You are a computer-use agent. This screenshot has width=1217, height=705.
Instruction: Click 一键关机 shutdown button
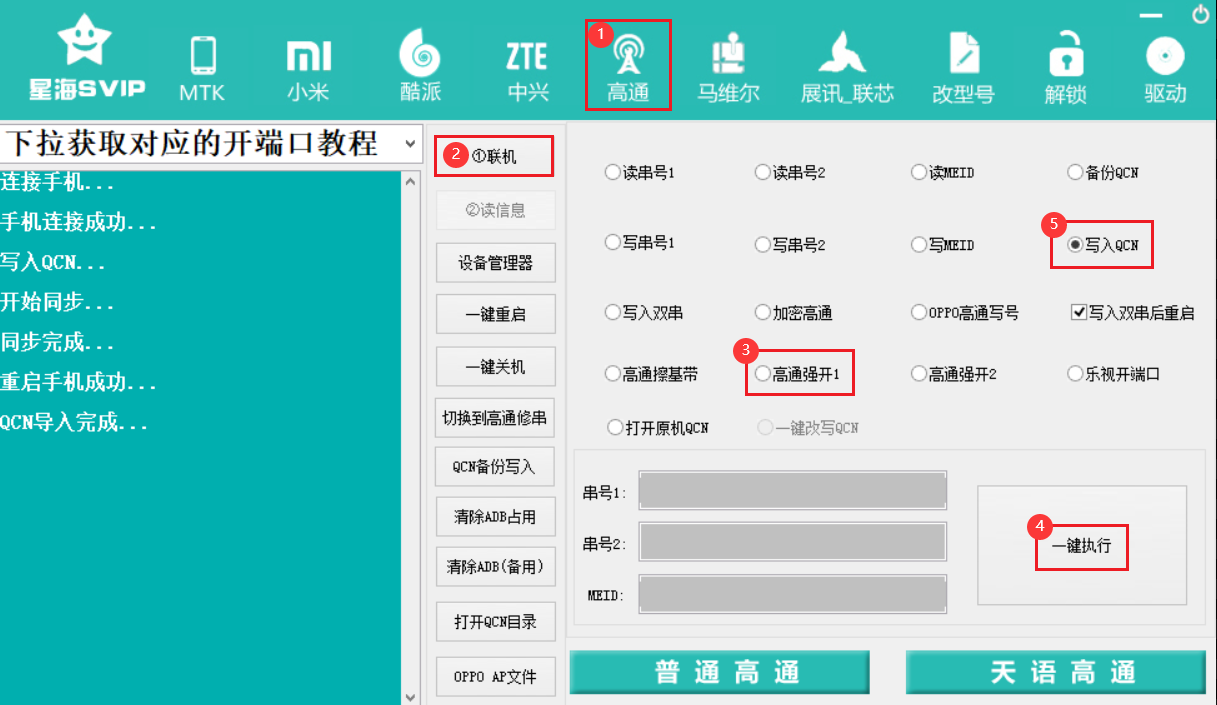tap(495, 366)
